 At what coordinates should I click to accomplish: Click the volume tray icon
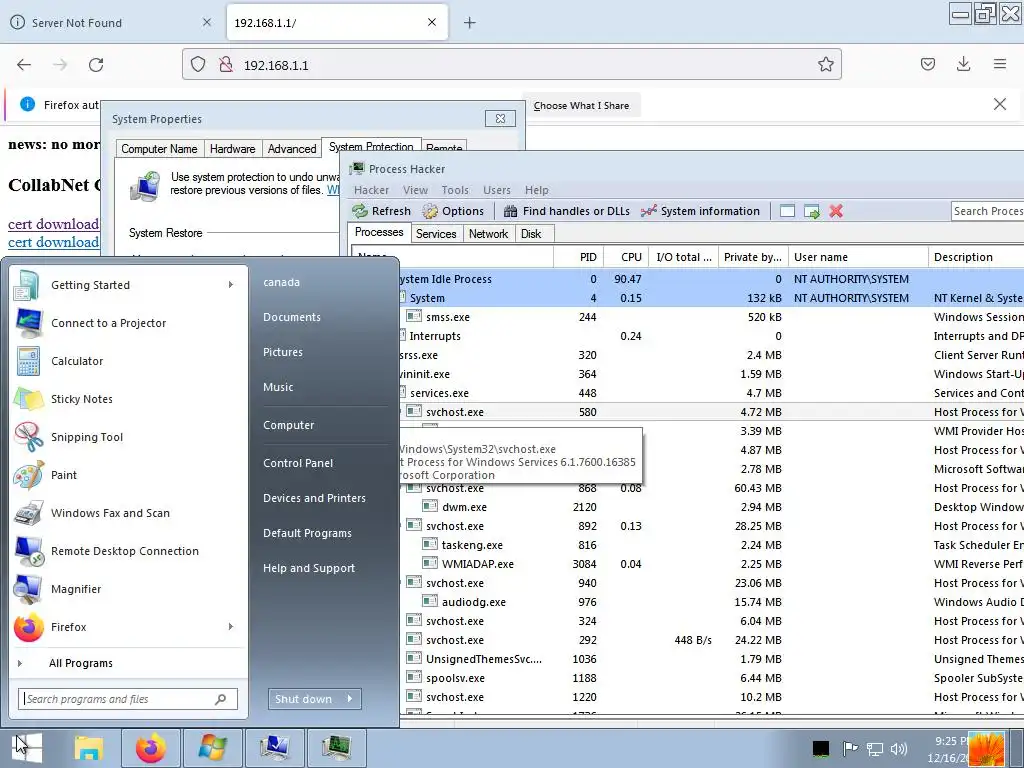899,749
